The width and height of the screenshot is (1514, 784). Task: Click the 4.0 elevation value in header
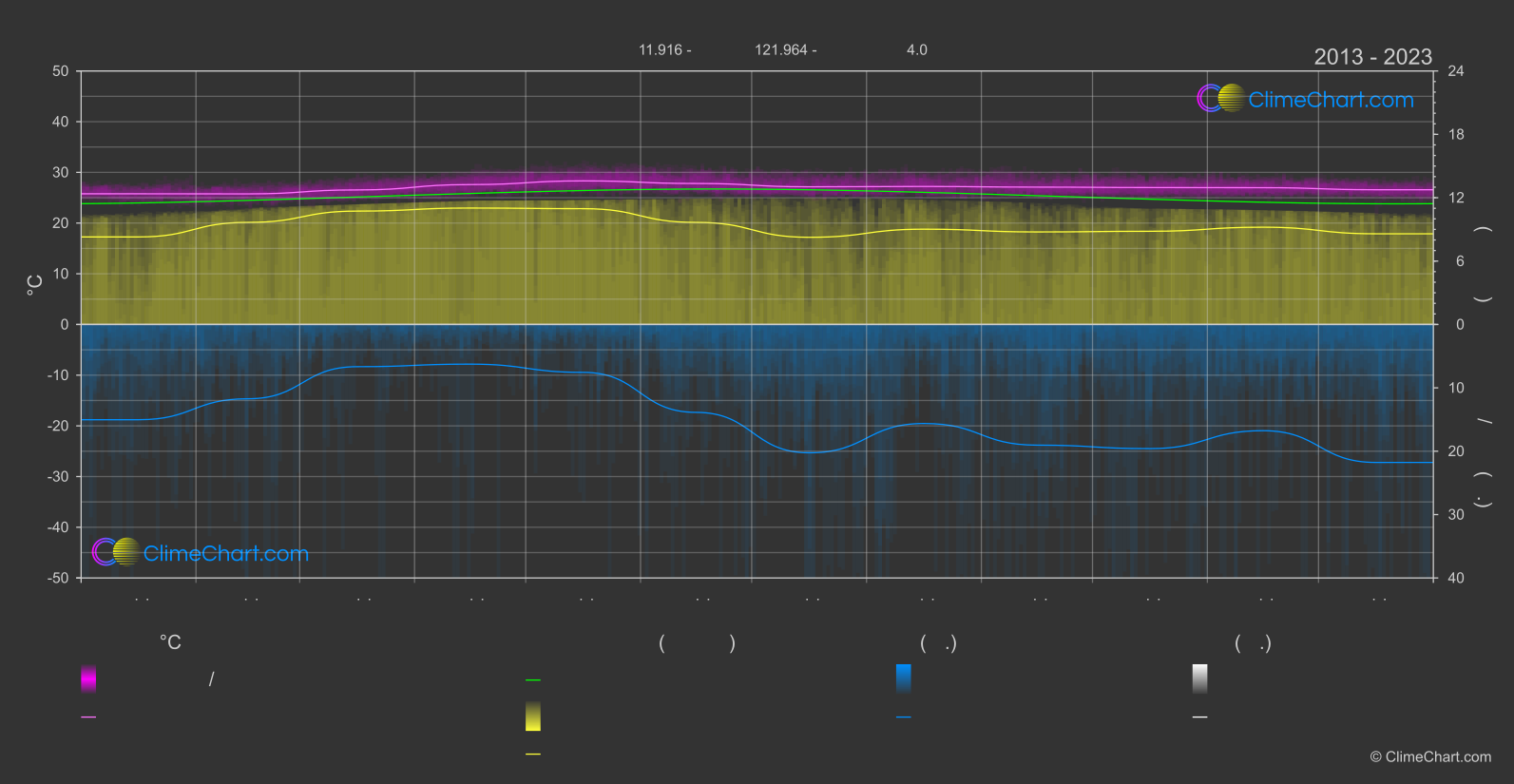click(x=917, y=49)
